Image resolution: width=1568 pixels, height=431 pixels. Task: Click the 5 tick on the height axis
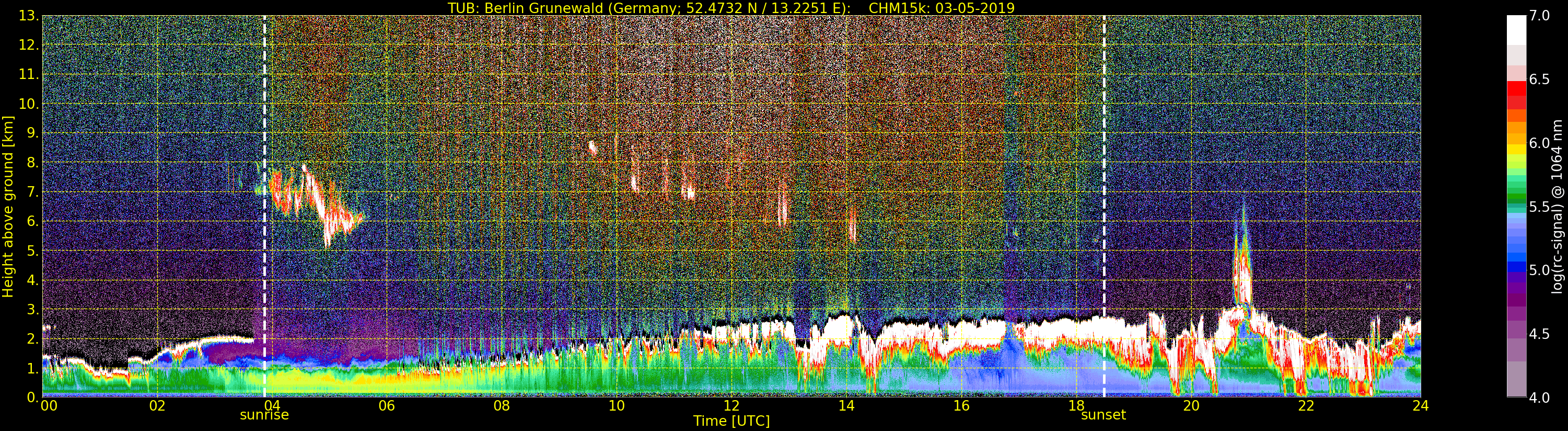(x=31, y=251)
